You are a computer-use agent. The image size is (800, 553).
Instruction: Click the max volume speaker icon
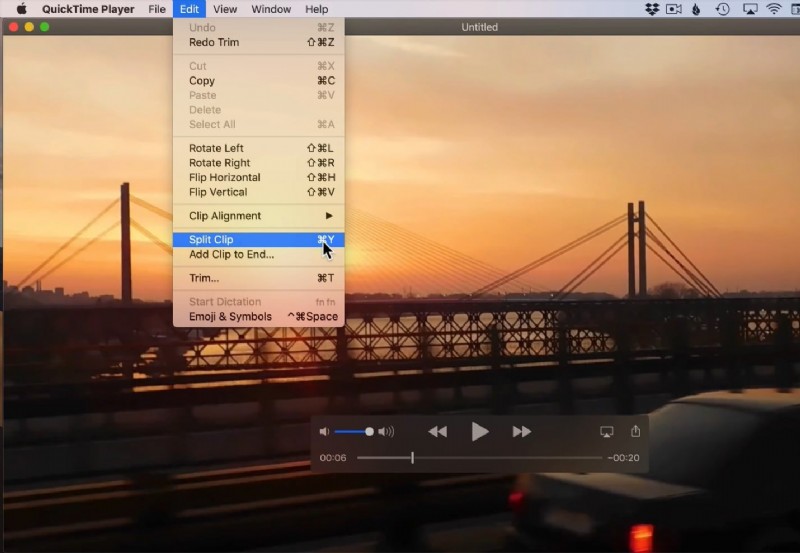coord(386,432)
